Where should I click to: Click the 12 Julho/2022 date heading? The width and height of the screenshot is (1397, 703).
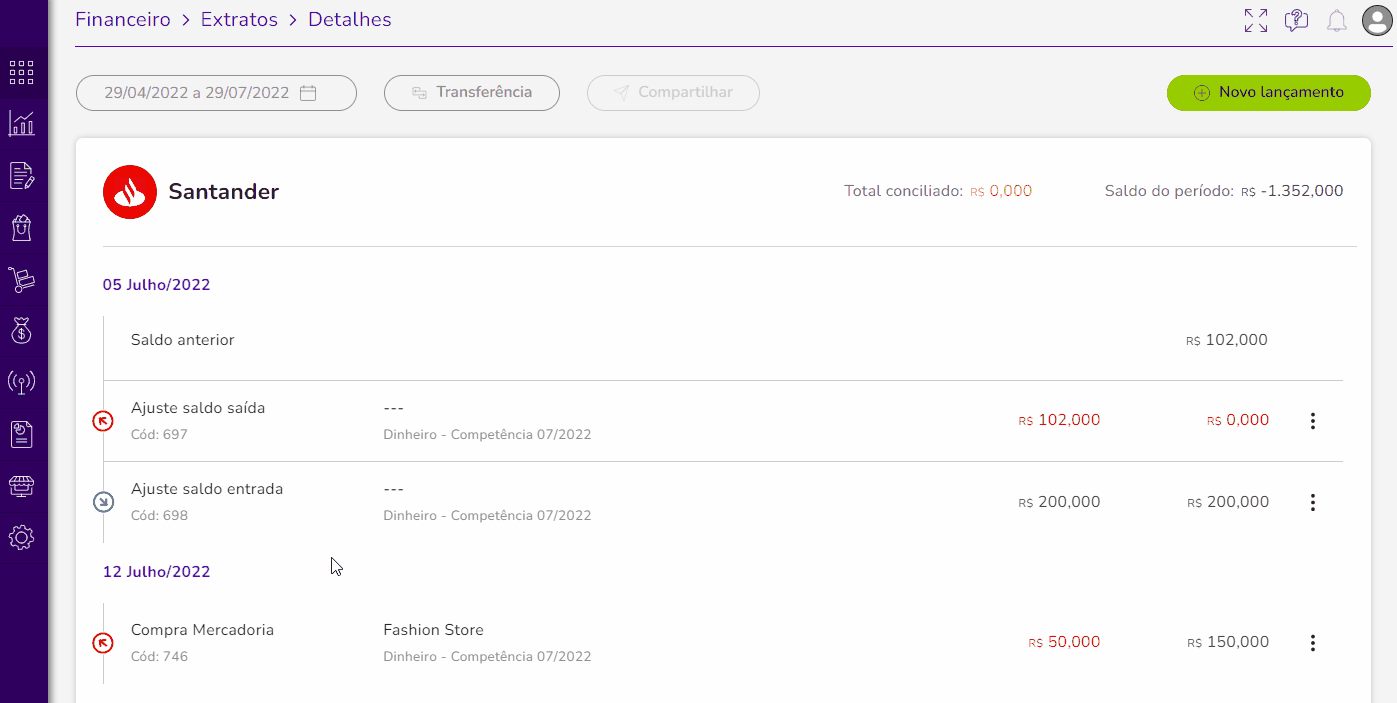pyautogui.click(x=156, y=572)
